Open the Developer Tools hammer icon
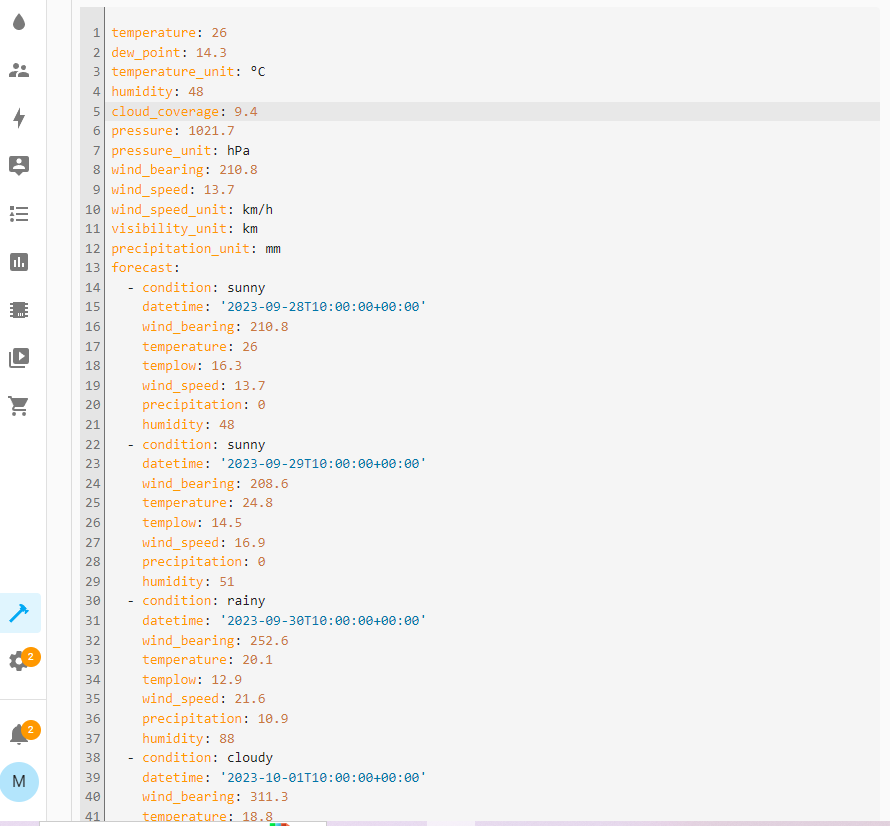The image size is (890, 826). pos(19,615)
